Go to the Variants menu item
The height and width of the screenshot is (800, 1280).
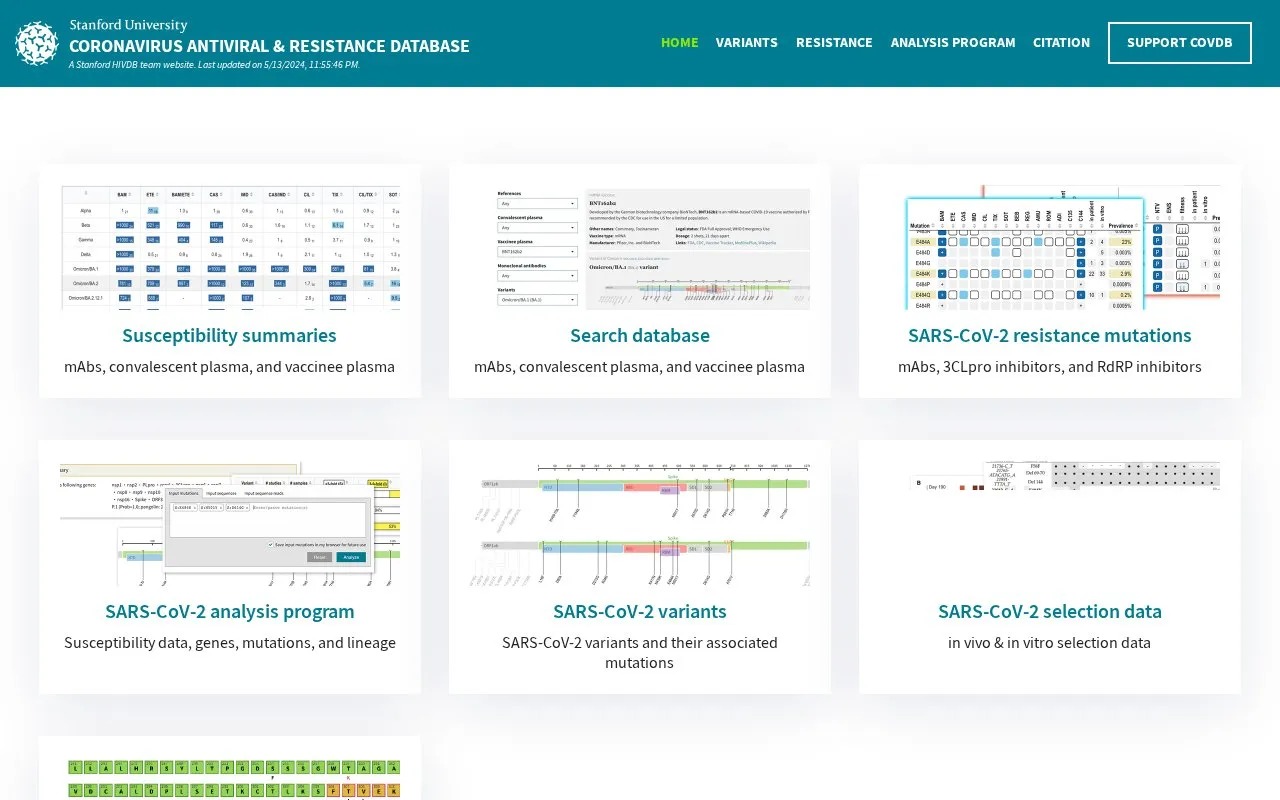(747, 43)
